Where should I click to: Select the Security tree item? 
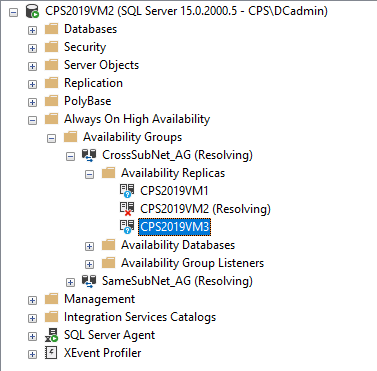(85, 47)
